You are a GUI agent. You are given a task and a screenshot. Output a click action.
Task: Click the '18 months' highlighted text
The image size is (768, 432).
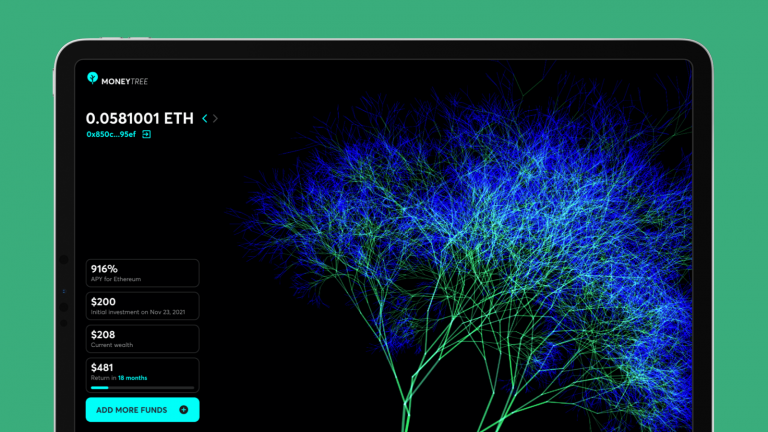[132, 379]
